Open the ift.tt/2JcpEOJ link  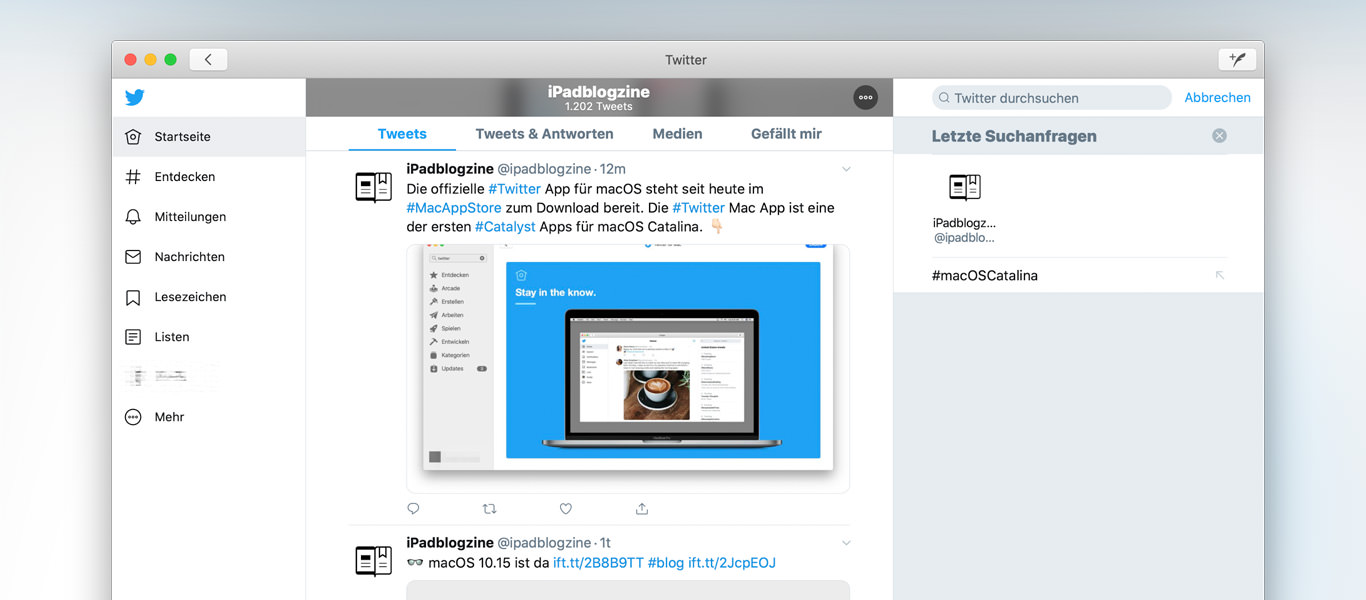coord(732,563)
